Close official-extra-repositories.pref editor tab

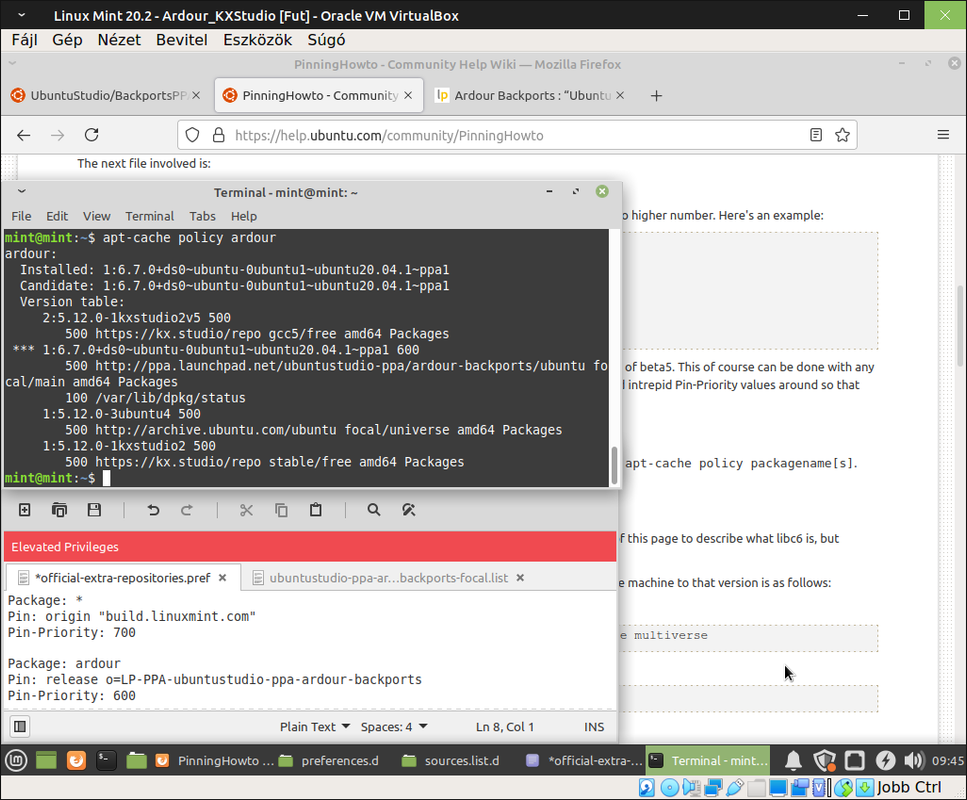pos(223,578)
